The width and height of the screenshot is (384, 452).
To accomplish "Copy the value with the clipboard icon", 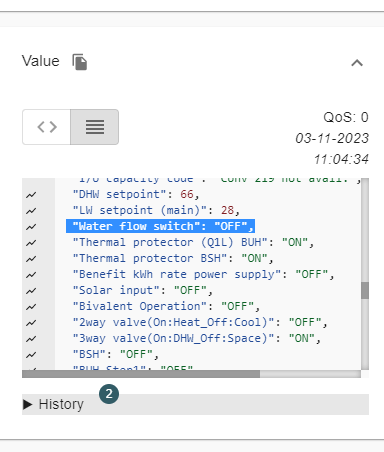I will (80, 62).
